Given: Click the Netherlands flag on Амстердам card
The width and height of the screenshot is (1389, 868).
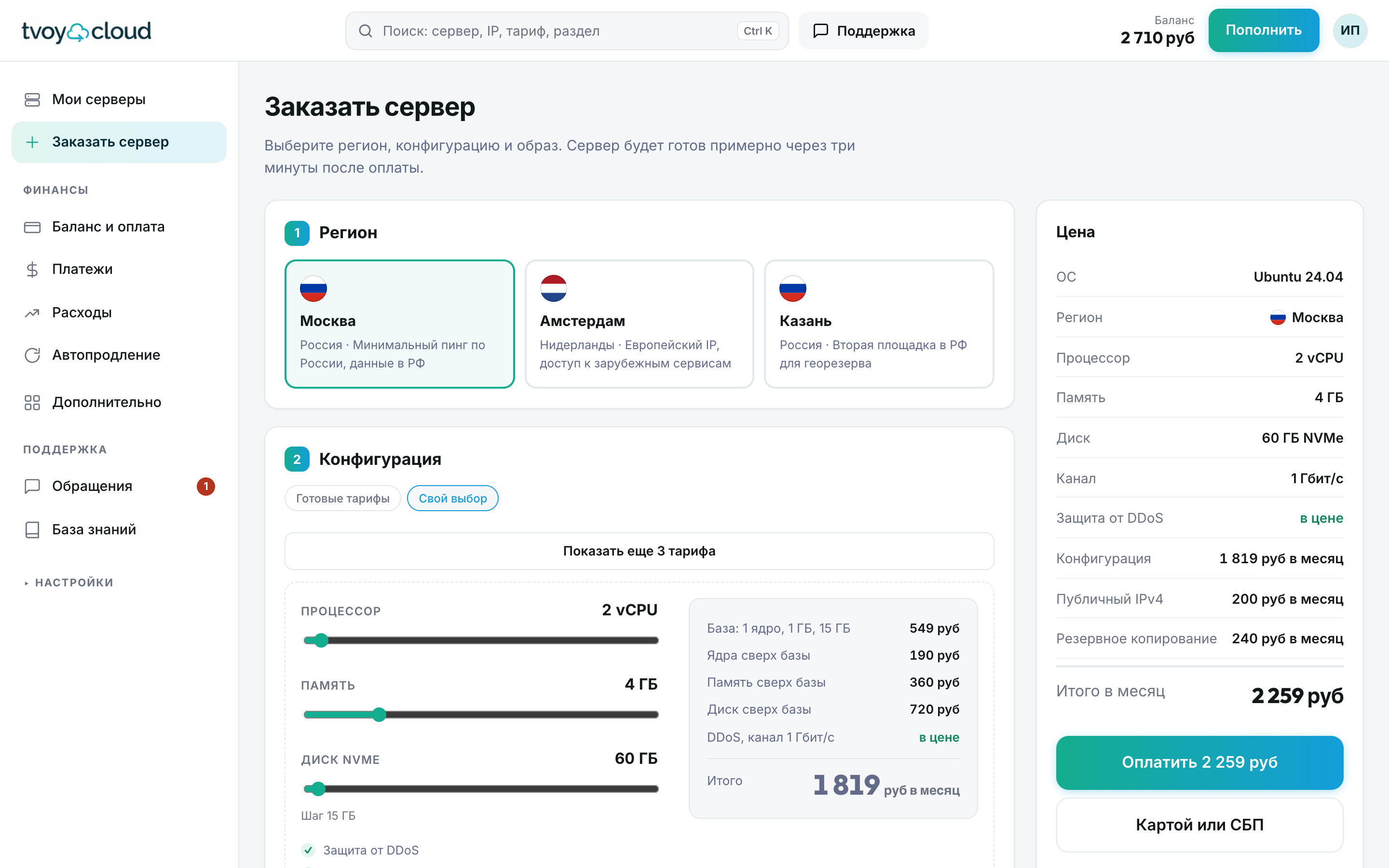Looking at the screenshot, I should 553,289.
